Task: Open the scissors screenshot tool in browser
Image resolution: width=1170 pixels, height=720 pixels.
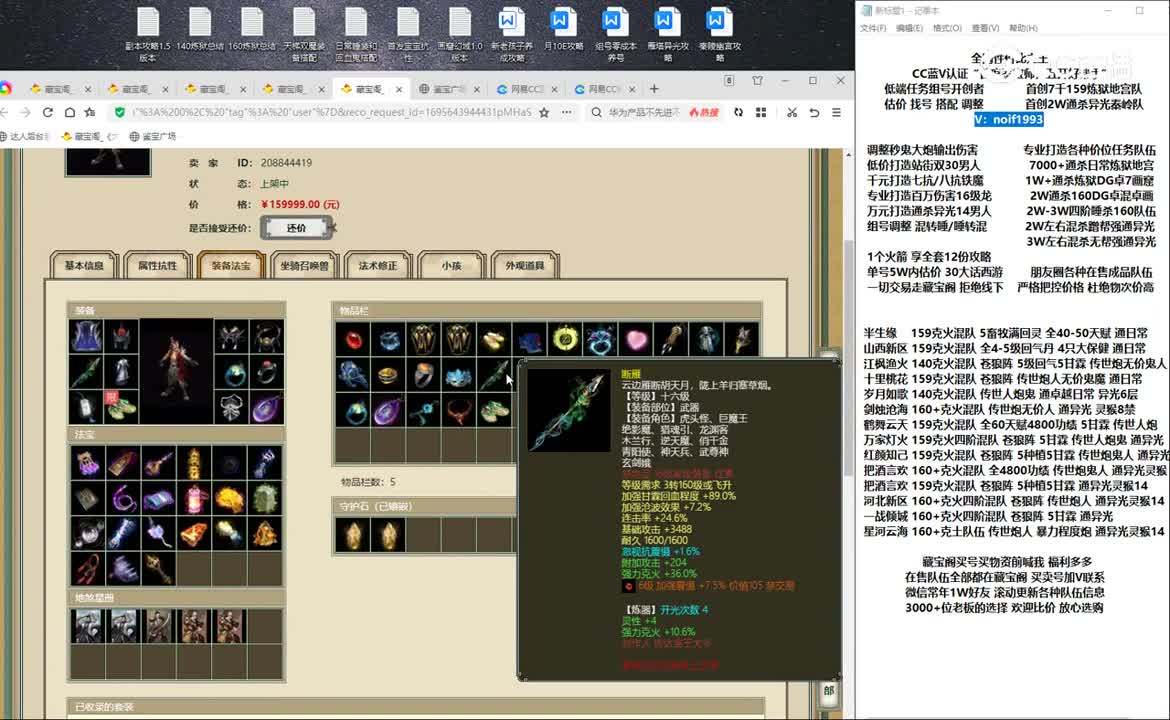Action: coord(792,112)
